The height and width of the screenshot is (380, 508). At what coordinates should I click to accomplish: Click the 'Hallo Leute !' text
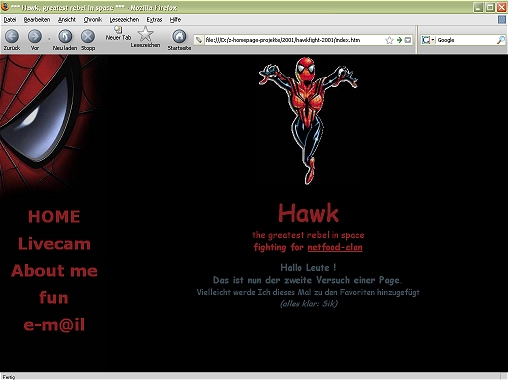coord(308,267)
